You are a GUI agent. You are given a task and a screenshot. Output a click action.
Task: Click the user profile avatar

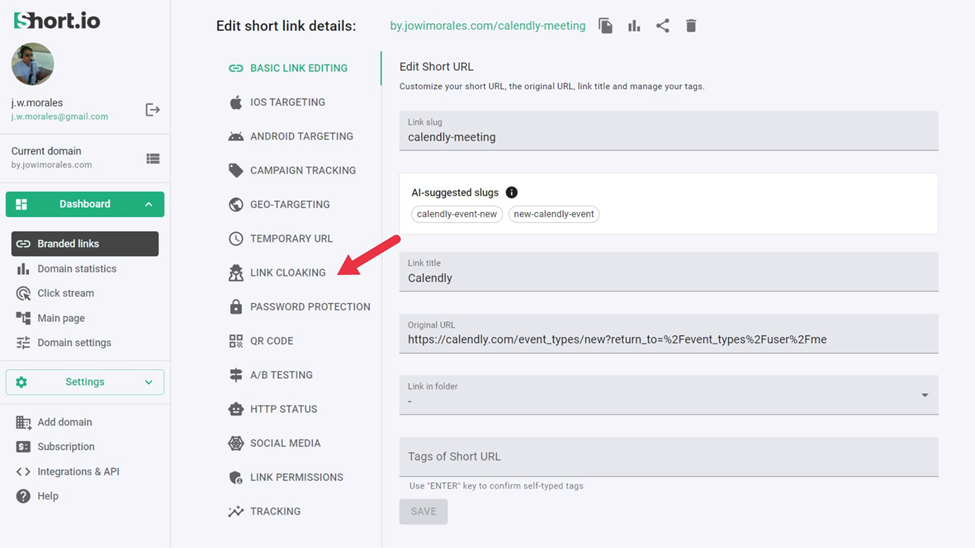[32, 64]
